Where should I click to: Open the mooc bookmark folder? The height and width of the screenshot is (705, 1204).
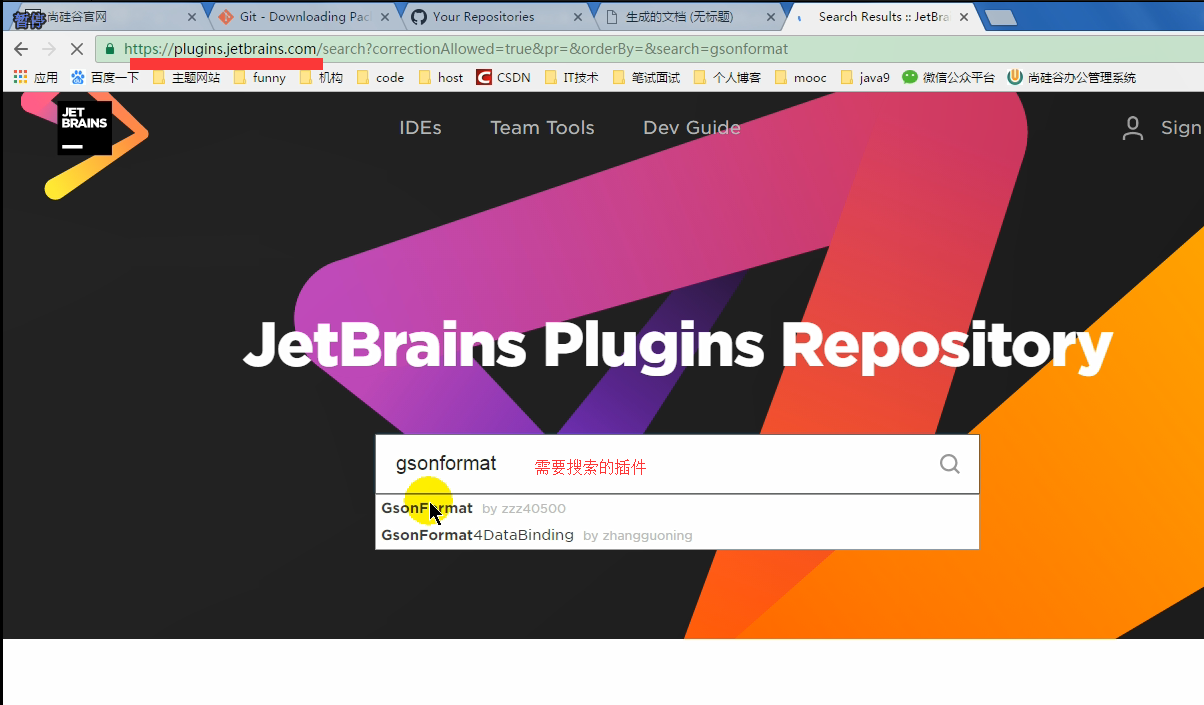pos(801,77)
